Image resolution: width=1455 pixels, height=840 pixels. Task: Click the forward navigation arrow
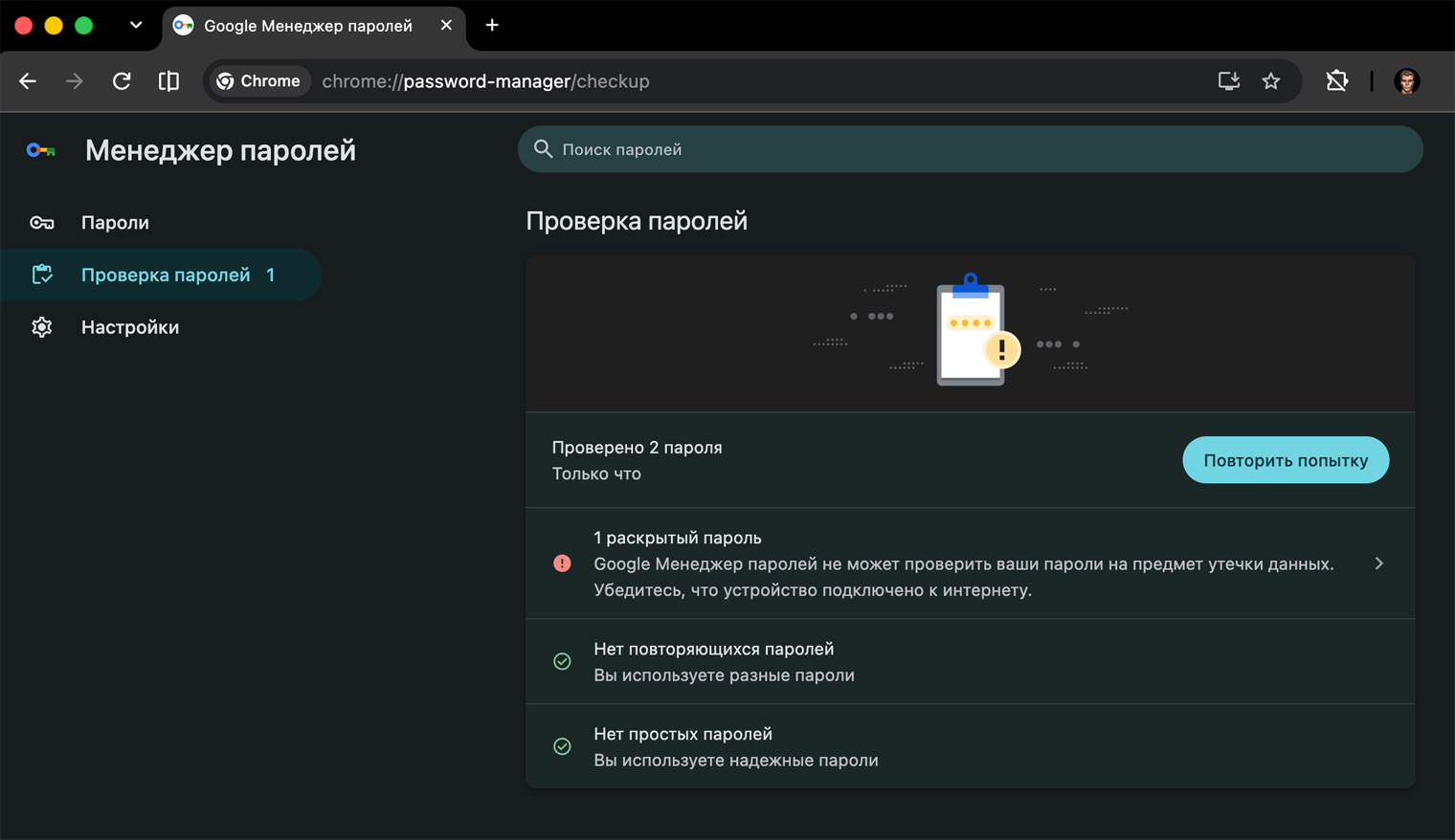74,81
